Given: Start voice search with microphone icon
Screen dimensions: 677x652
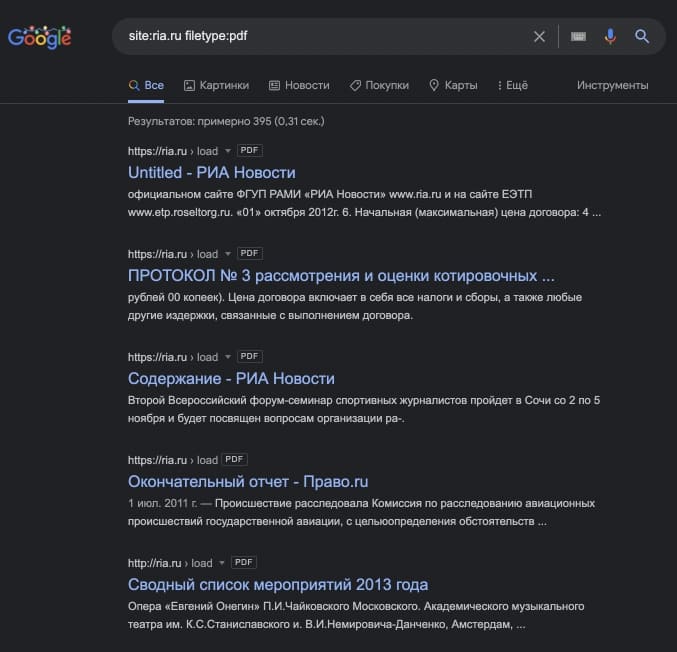Looking at the screenshot, I should click(610, 37).
